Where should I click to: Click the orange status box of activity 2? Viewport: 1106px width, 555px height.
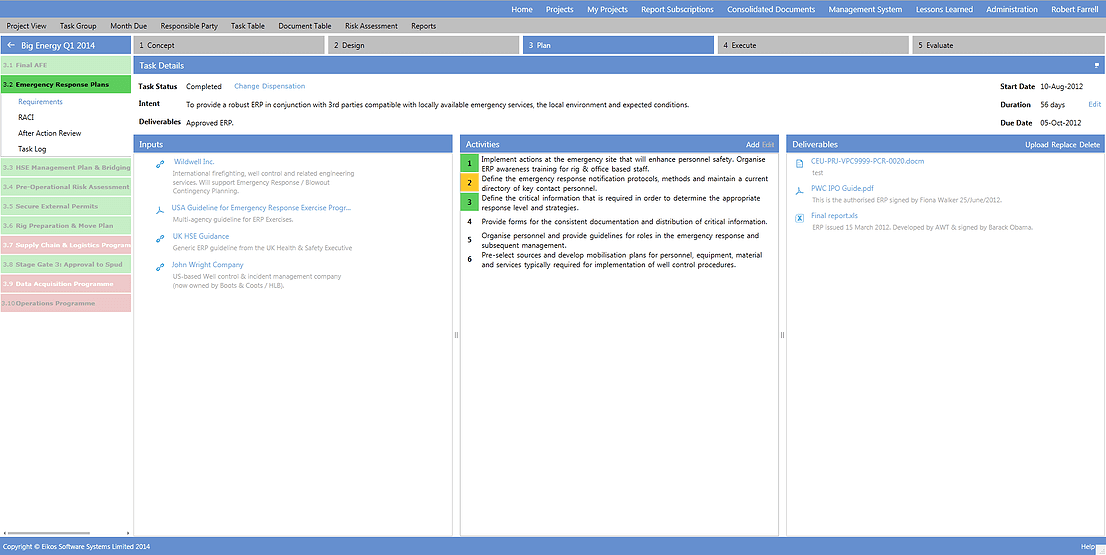pyautogui.click(x=470, y=182)
